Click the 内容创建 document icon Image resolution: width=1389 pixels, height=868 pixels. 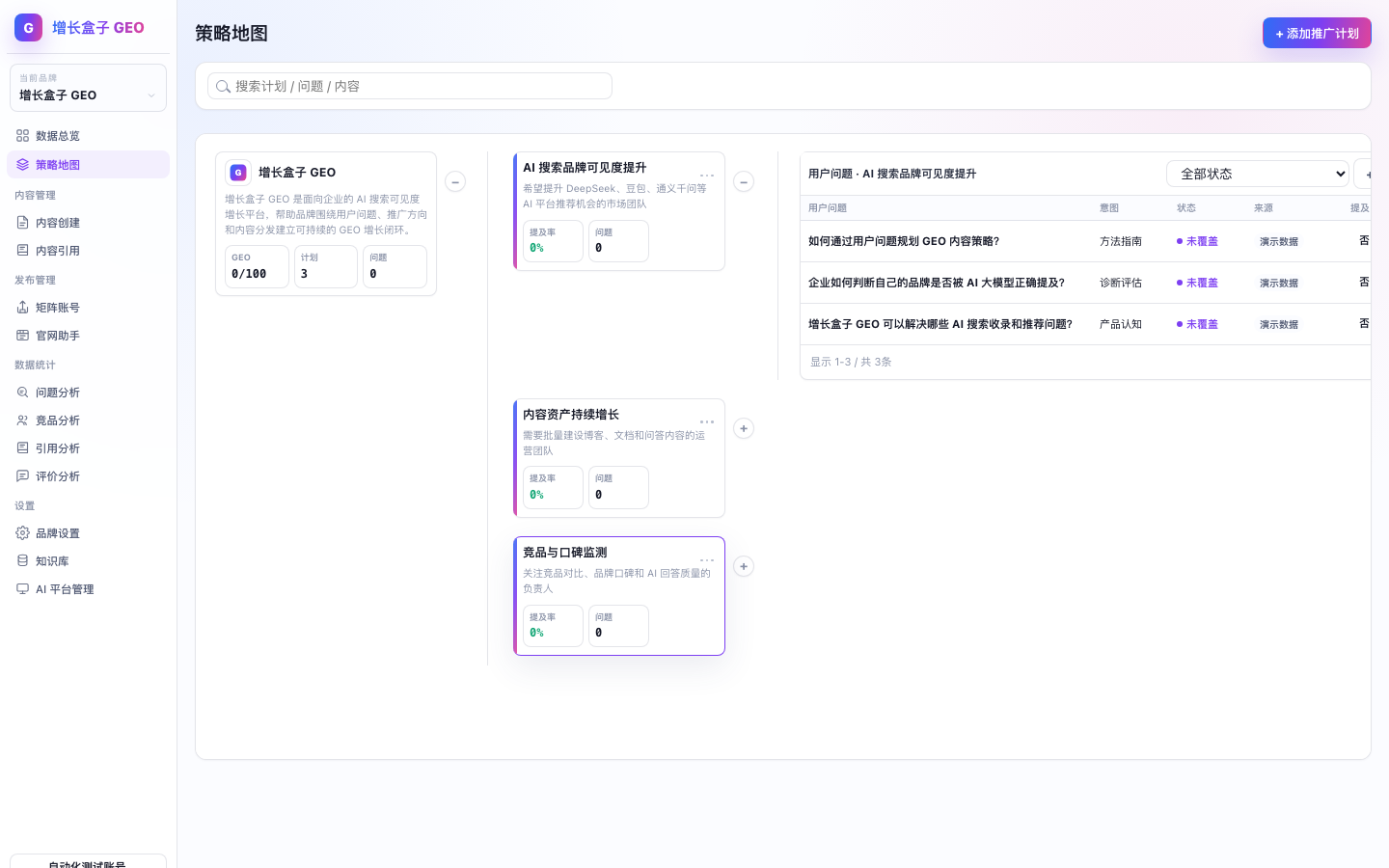pyautogui.click(x=22, y=223)
